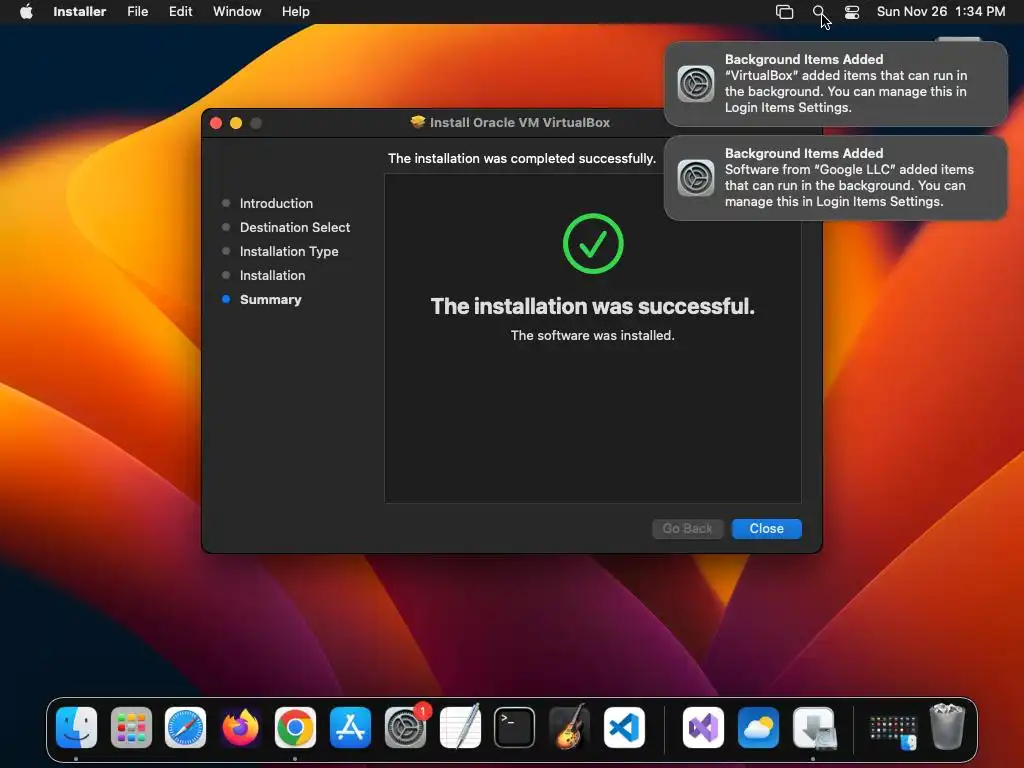Screen dimensions: 1024x768
Task: Open the Google LLC Background Items notification
Action: click(835, 178)
